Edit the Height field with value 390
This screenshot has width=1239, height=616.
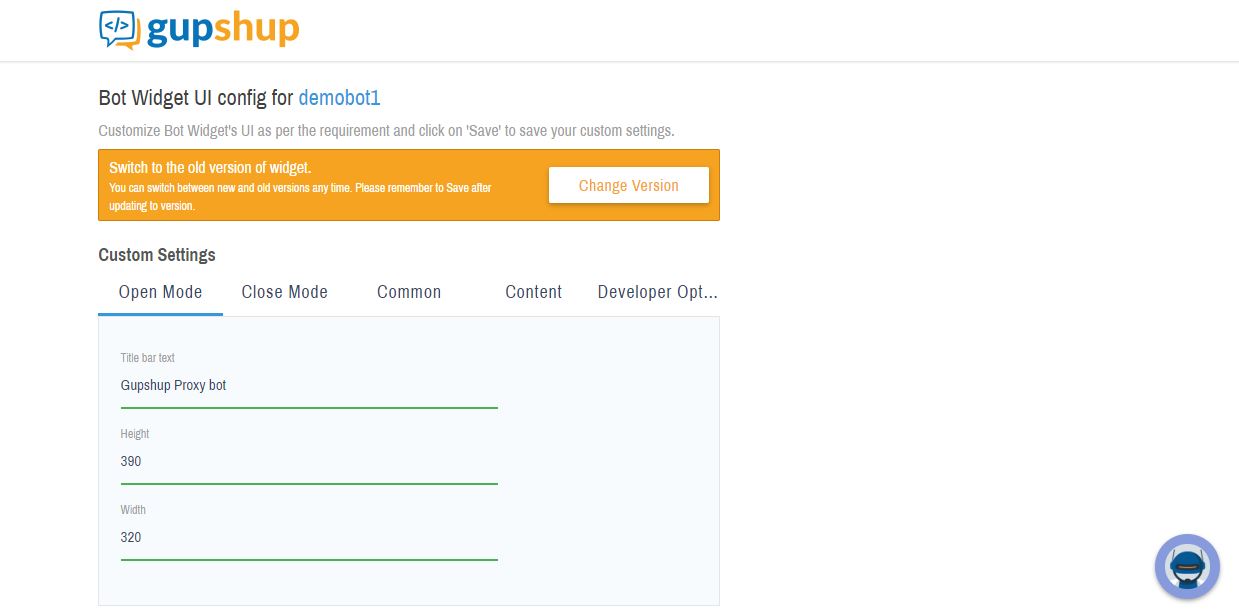click(x=309, y=461)
